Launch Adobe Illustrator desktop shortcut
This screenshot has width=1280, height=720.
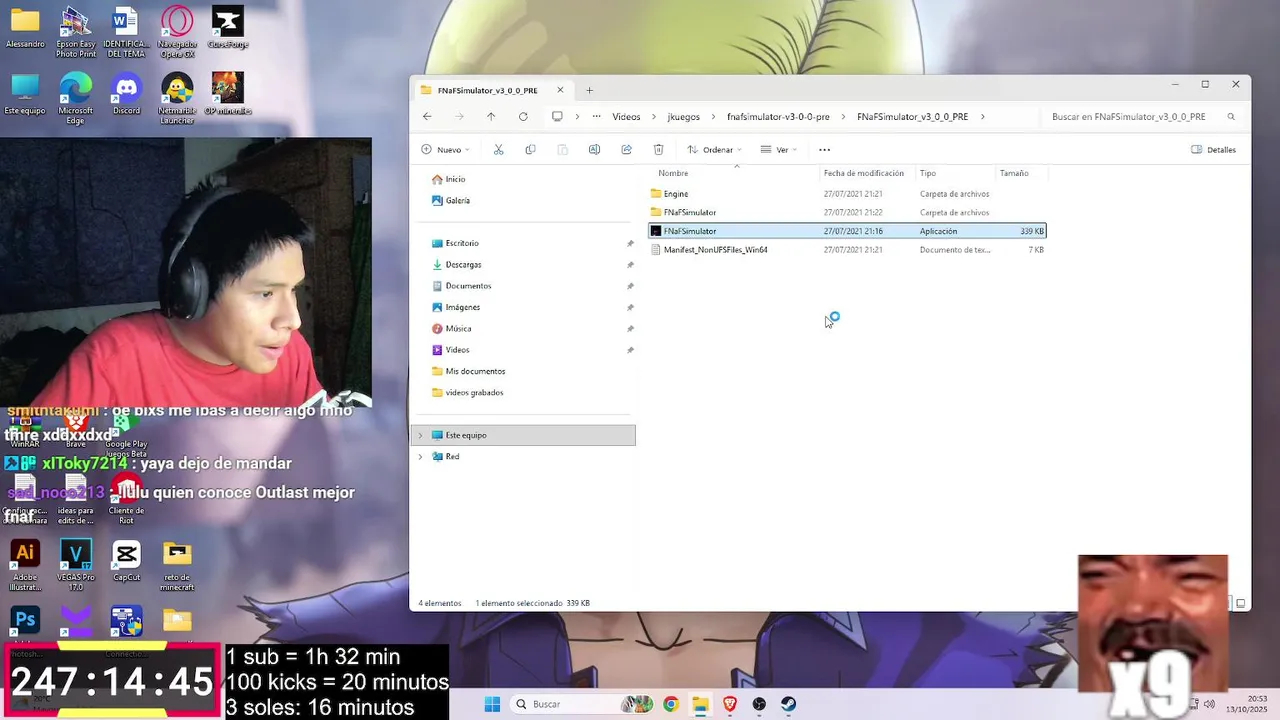coord(25,565)
